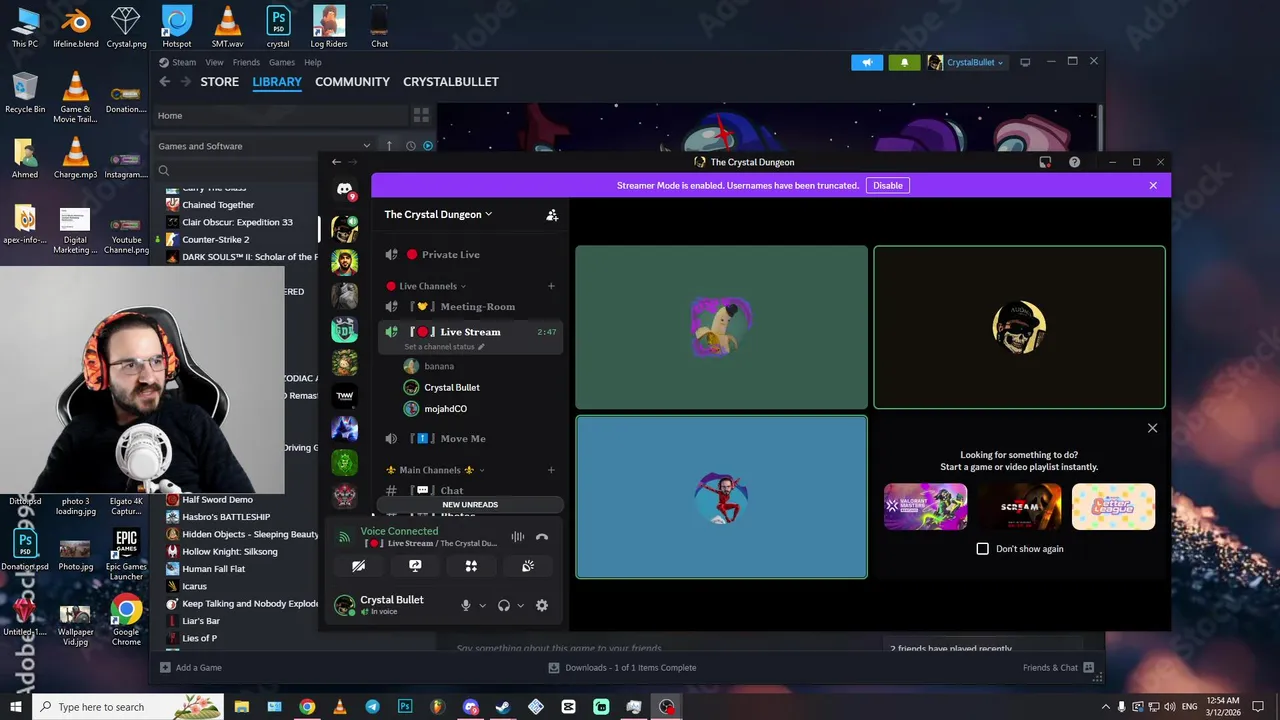
Task: Click Steam announcements megaphone button
Action: pos(867,62)
